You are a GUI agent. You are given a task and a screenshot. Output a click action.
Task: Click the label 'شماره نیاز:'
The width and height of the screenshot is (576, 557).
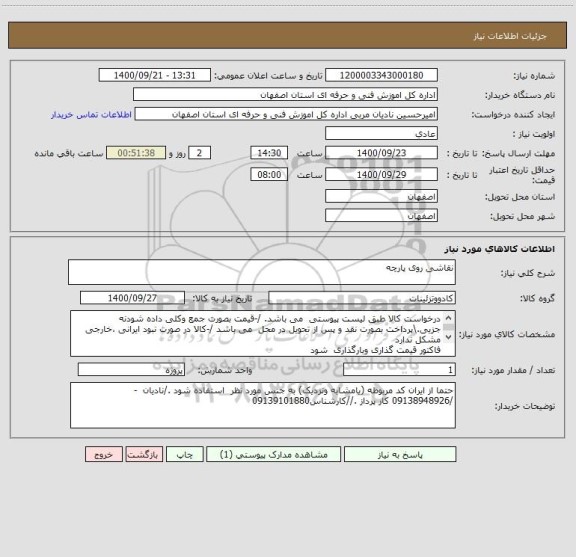534,76
